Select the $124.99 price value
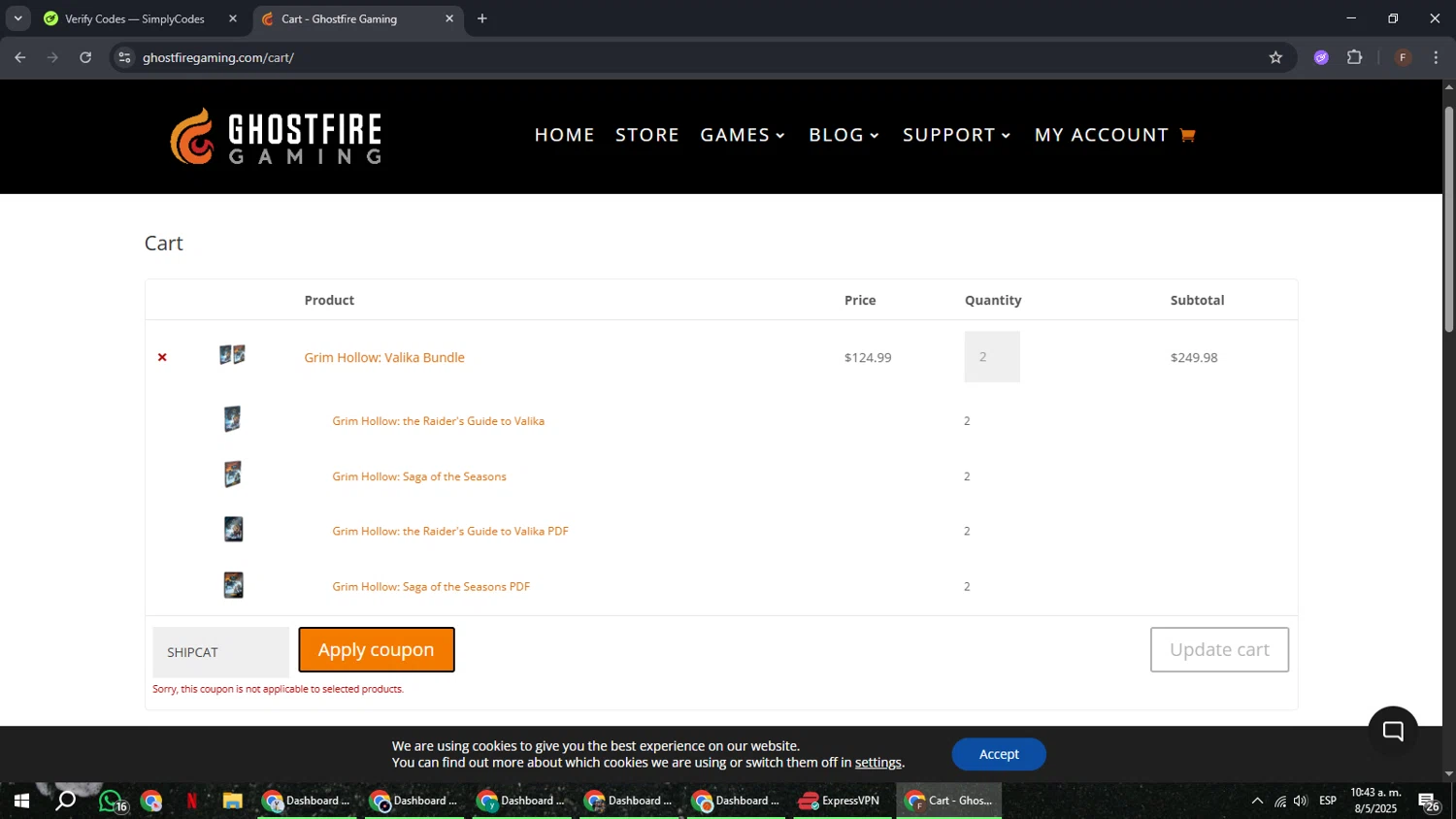Image resolution: width=1456 pixels, height=819 pixels. (x=868, y=357)
